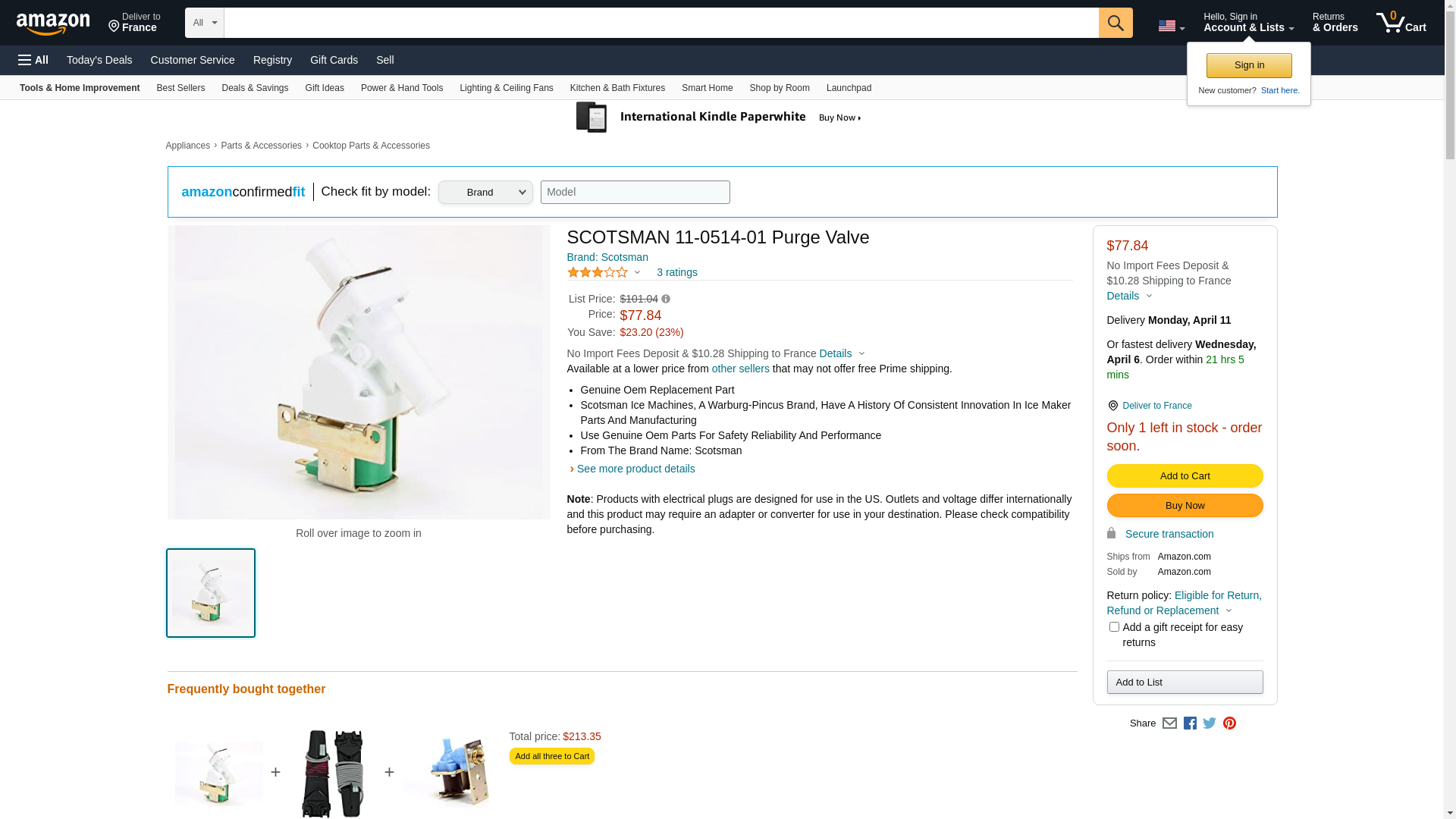Viewport: 1456px width, 819px height.
Task: Click the Amazon logo
Action: (53, 24)
